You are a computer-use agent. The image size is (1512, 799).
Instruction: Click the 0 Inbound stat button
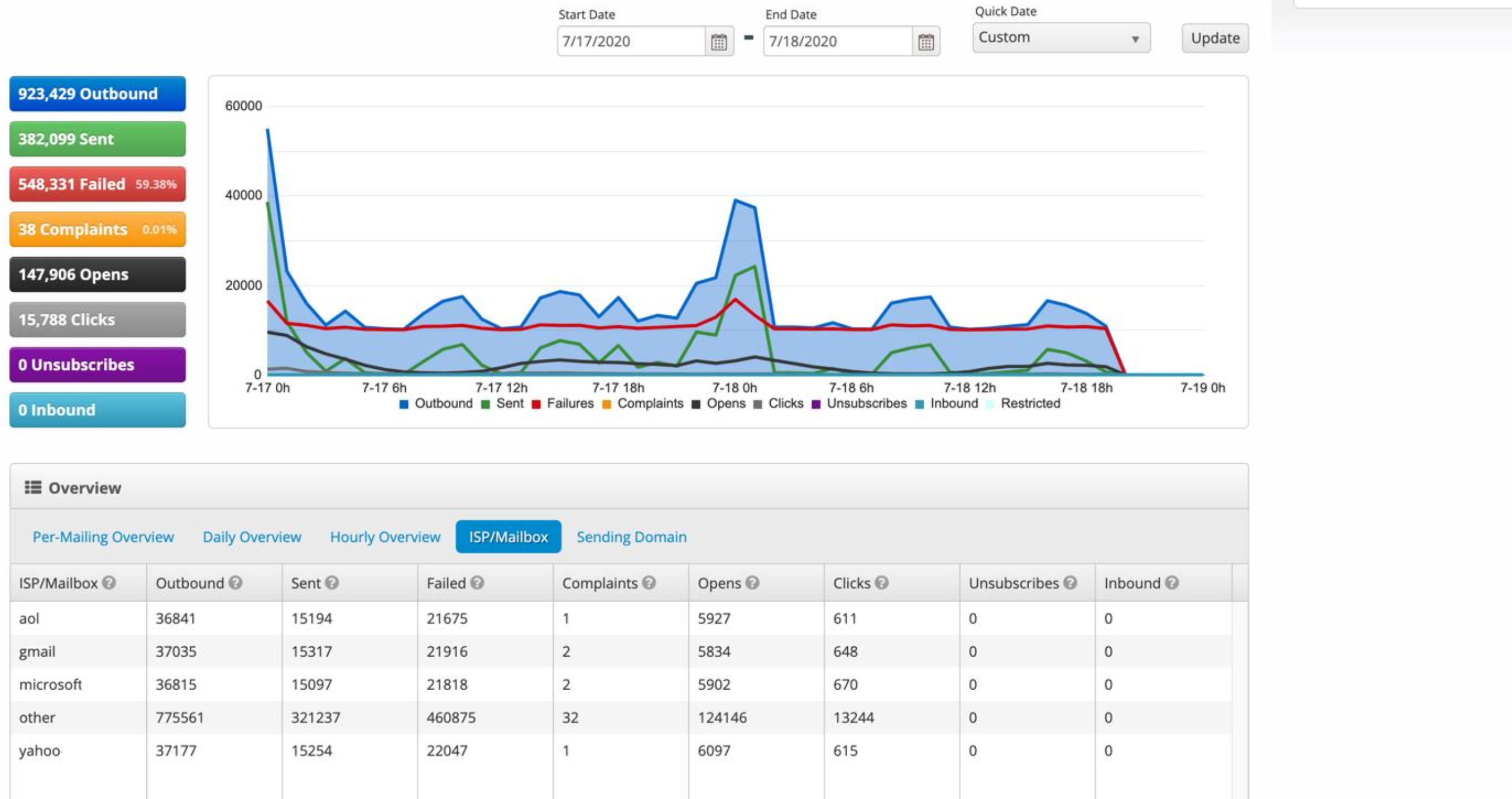98,410
